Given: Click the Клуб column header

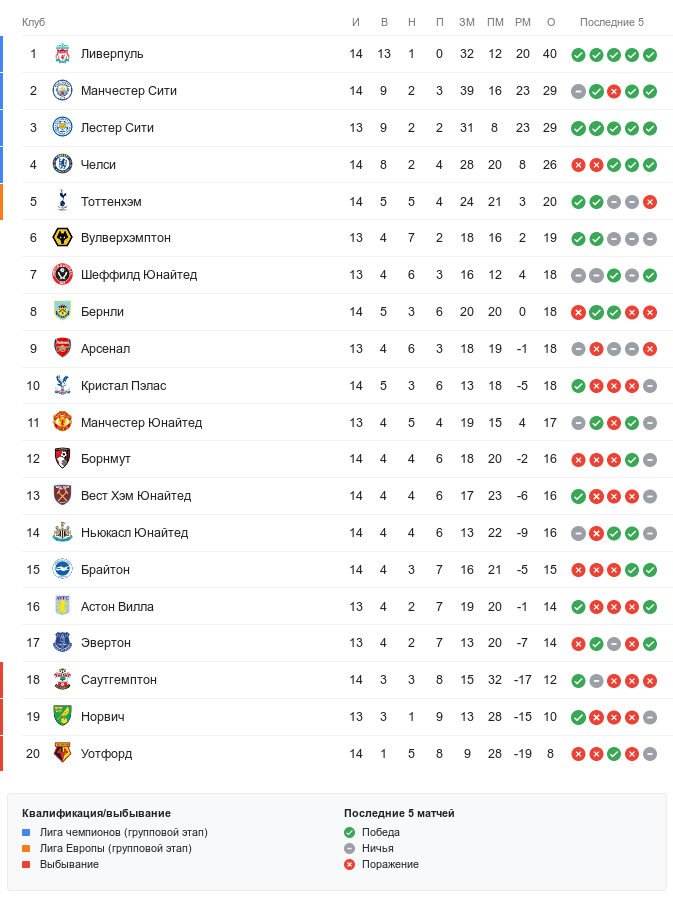Looking at the screenshot, I should [33, 22].
